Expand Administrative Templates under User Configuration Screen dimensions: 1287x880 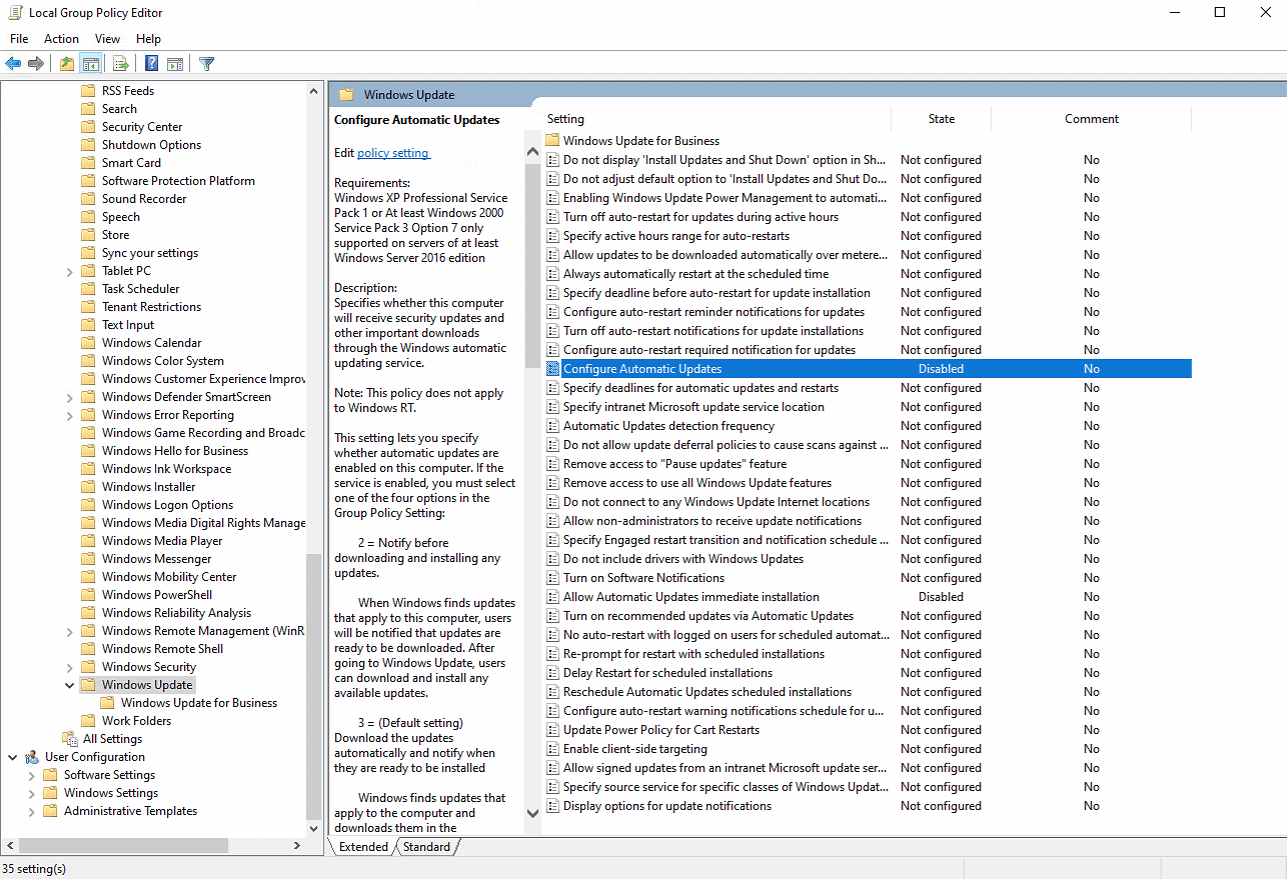[31, 811]
